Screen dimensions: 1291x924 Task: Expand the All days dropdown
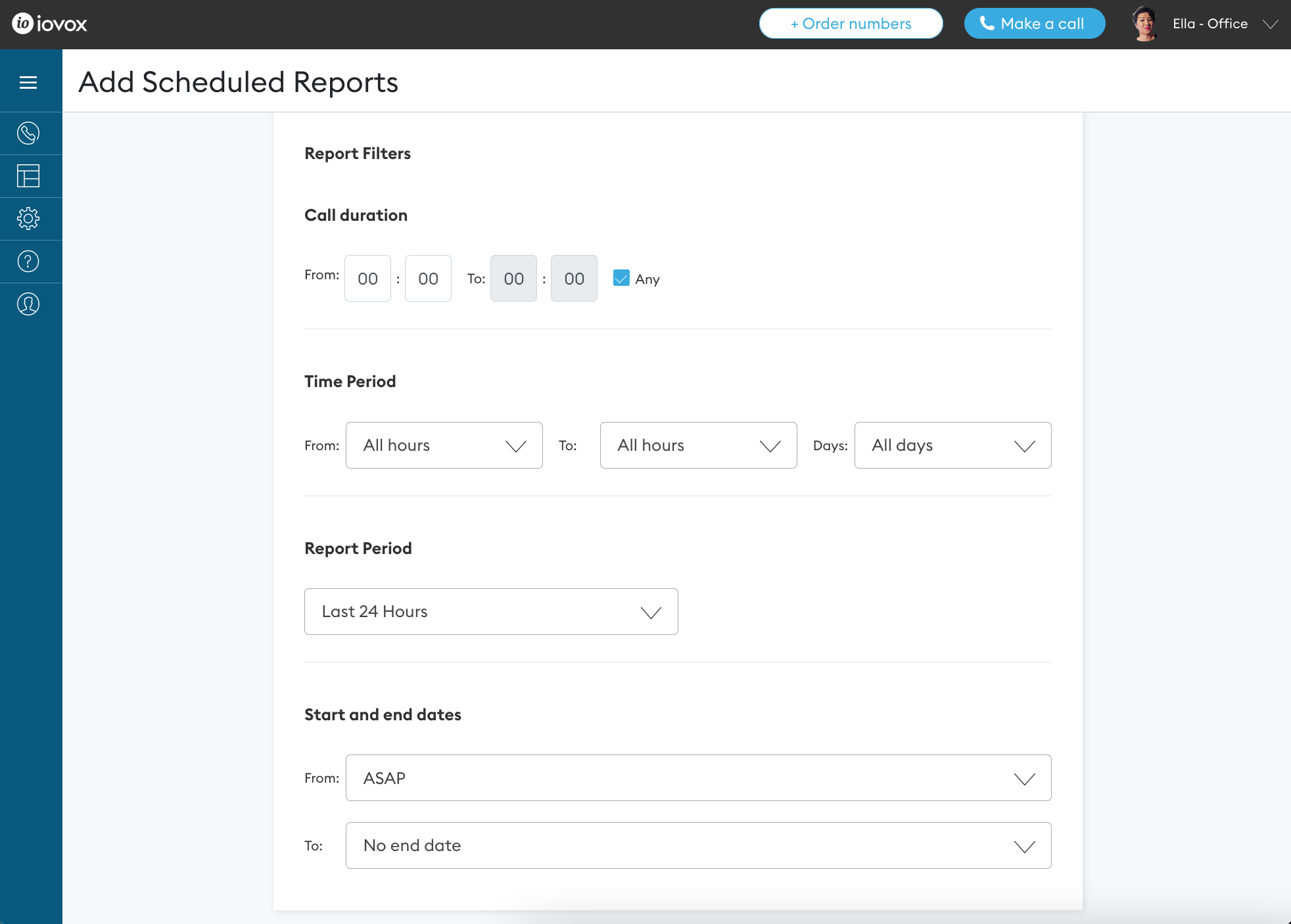(952, 446)
